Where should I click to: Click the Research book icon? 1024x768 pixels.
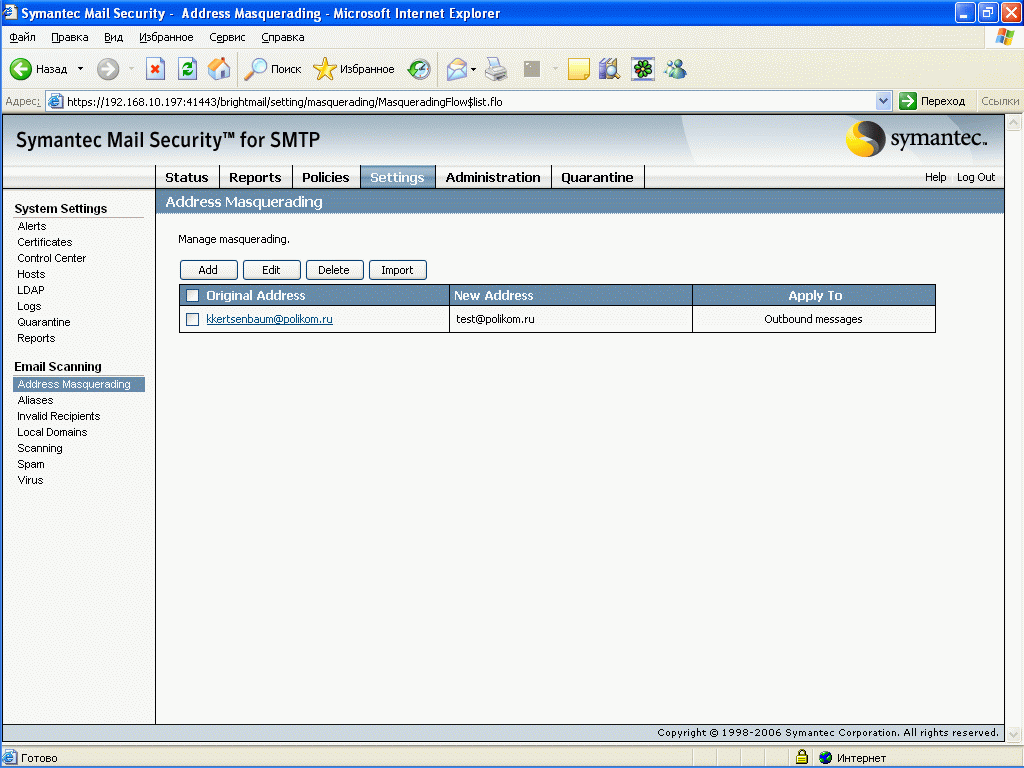(609, 69)
